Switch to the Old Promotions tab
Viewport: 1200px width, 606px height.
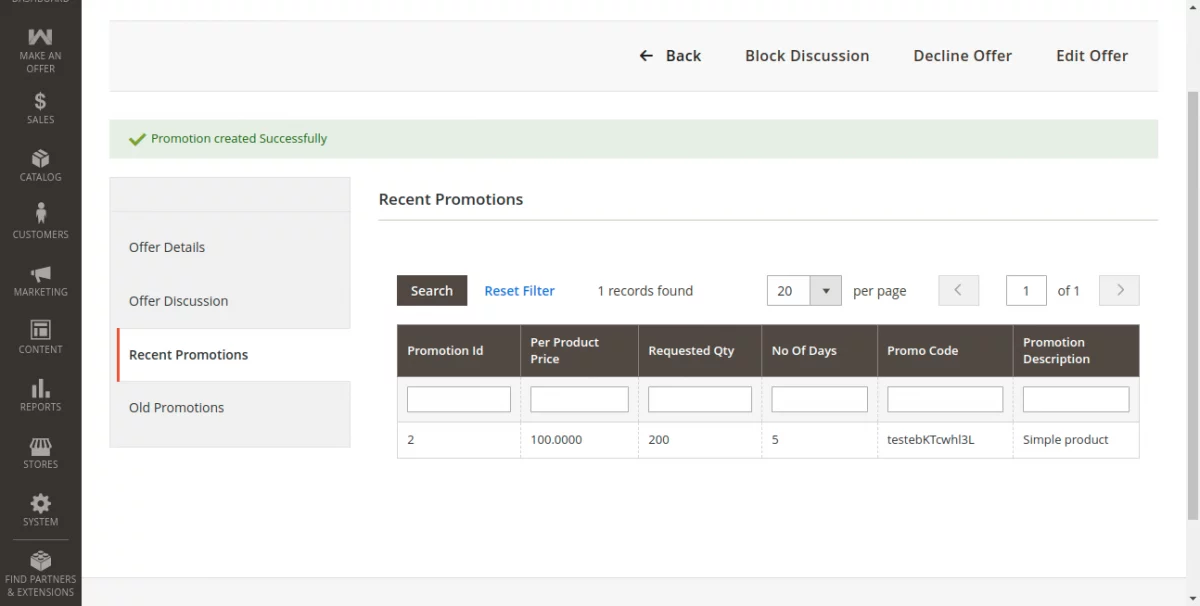[x=177, y=407]
